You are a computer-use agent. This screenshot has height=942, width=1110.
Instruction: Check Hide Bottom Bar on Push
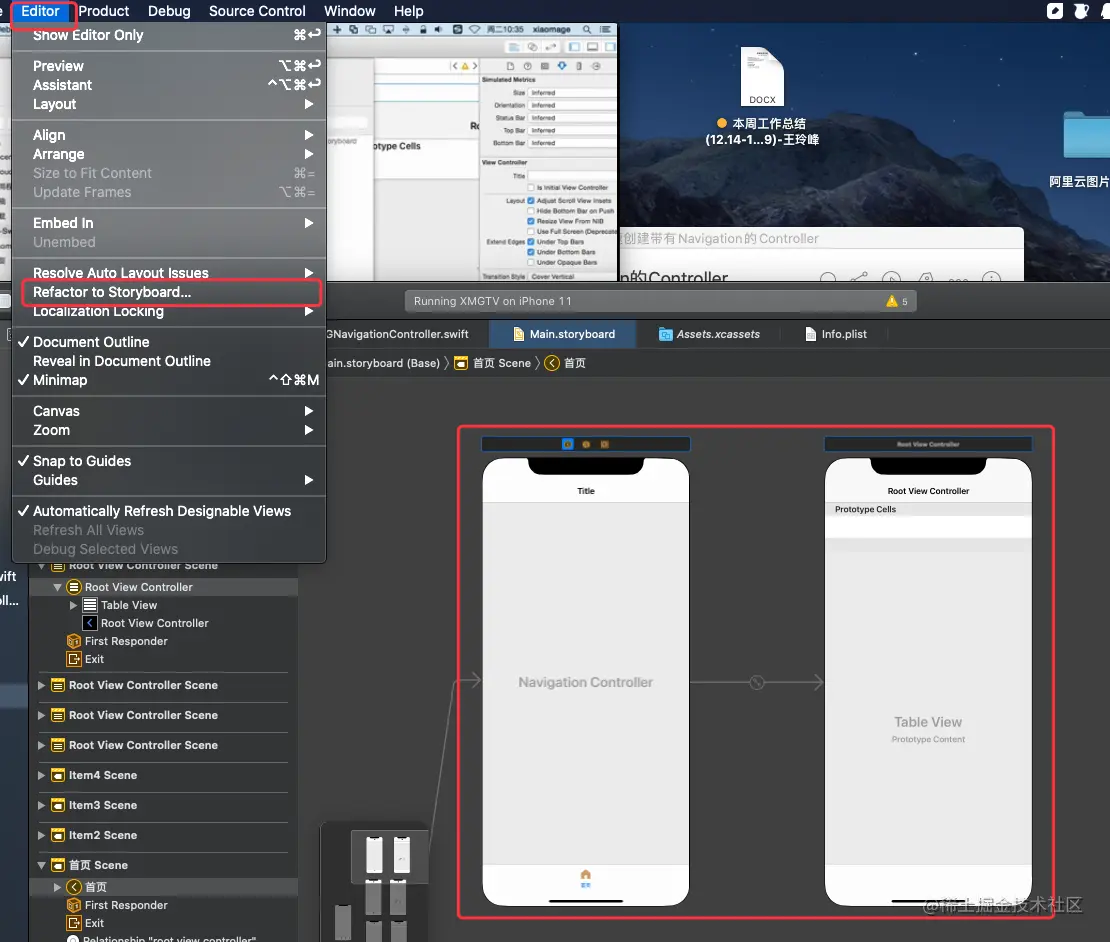click(x=531, y=211)
